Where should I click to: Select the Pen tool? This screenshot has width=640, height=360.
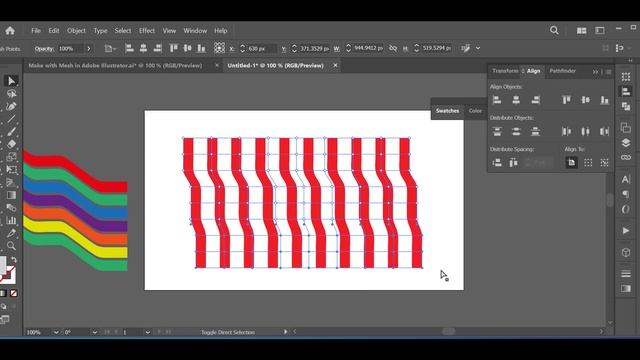tap(11, 107)
